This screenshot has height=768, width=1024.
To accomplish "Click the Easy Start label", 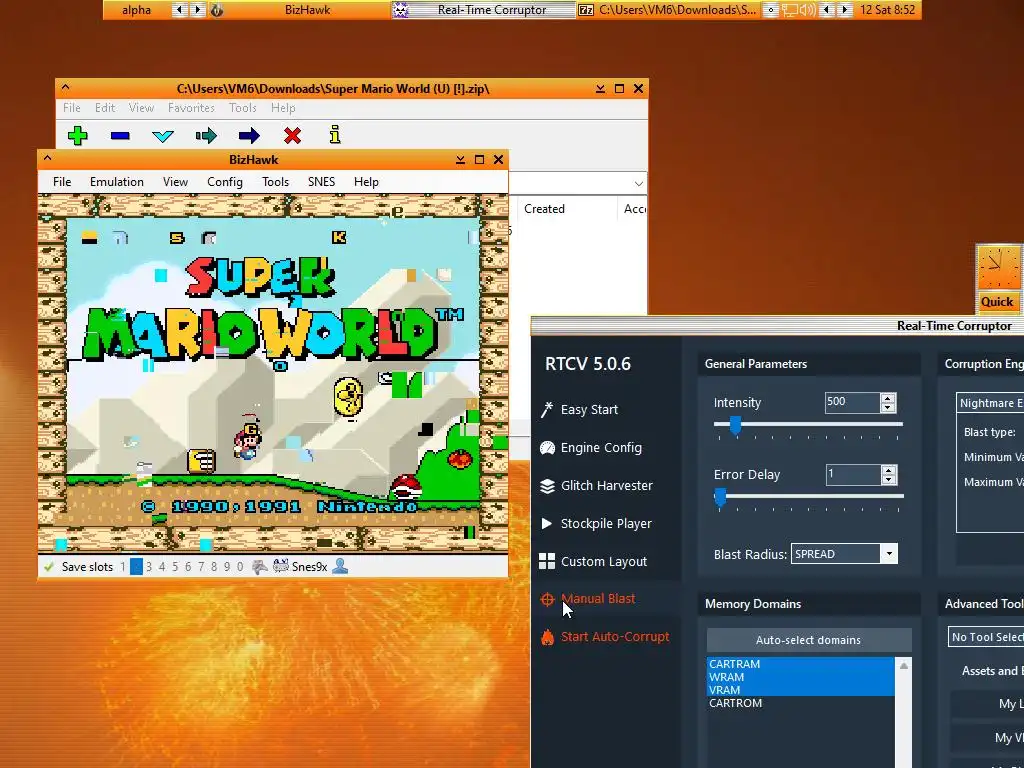I will (x=589, y=409).
